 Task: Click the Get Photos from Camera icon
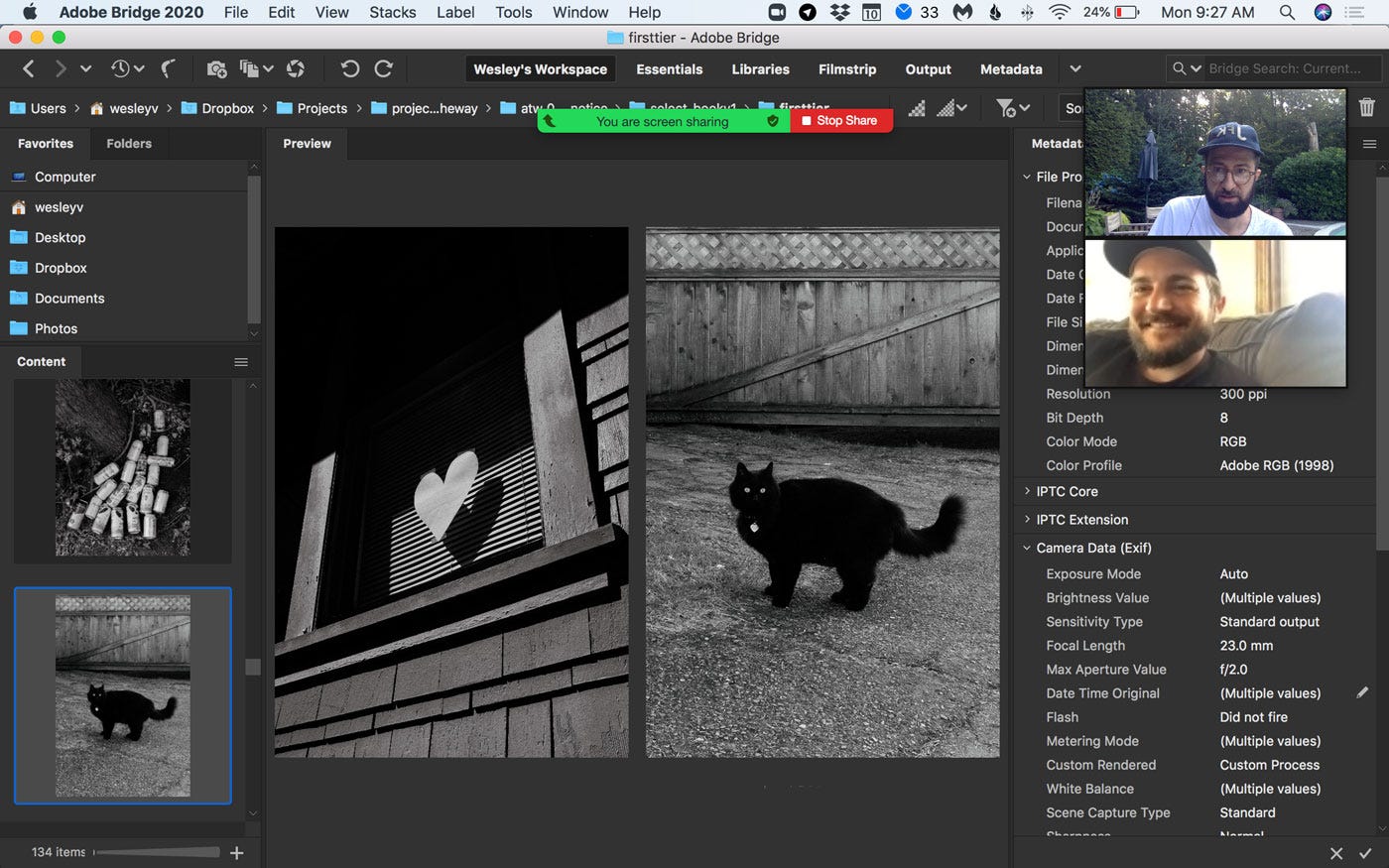pos(216,68)
